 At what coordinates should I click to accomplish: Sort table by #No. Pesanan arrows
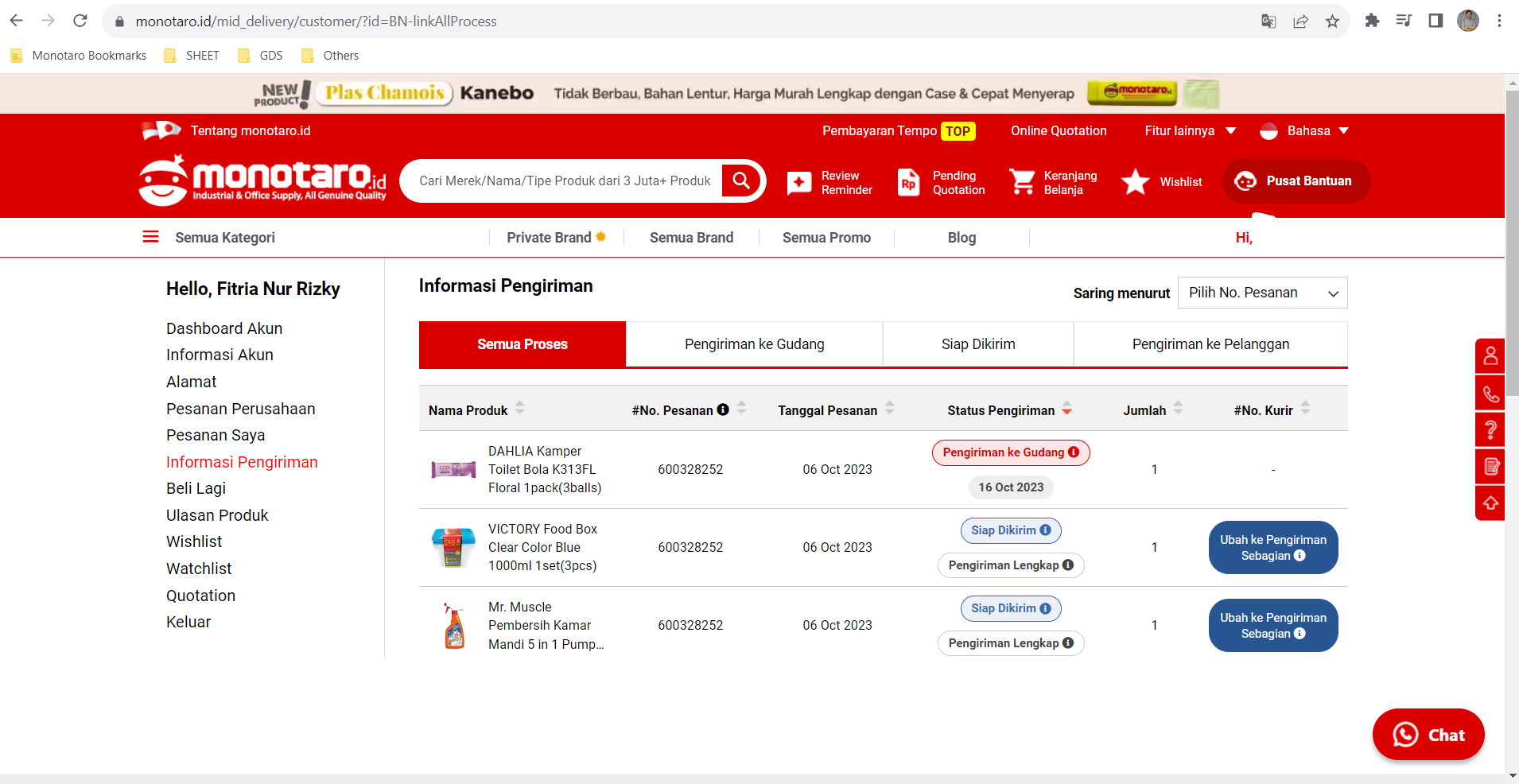point(741,408)
